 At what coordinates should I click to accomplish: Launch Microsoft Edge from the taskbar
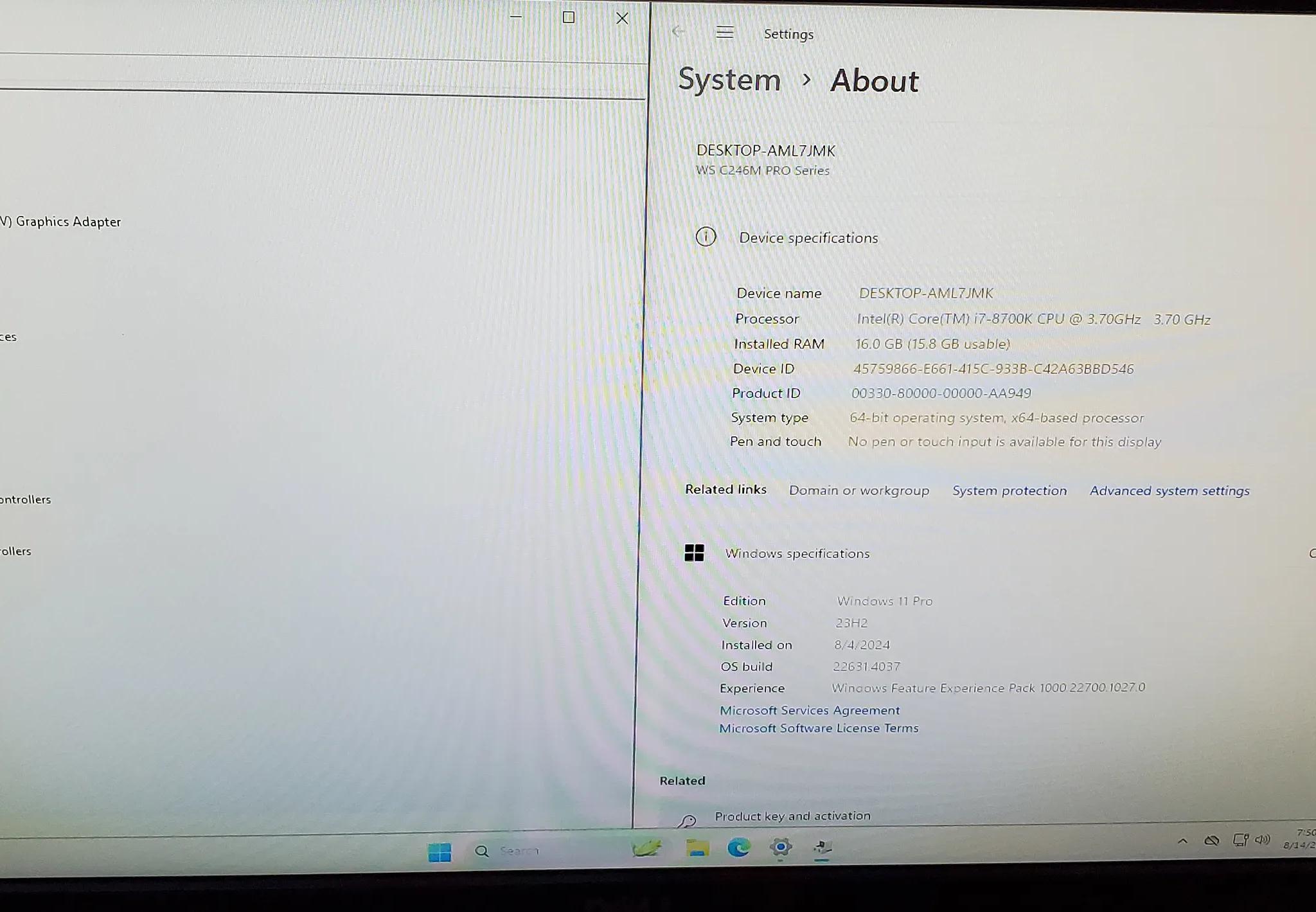click(x=739, y=848)
